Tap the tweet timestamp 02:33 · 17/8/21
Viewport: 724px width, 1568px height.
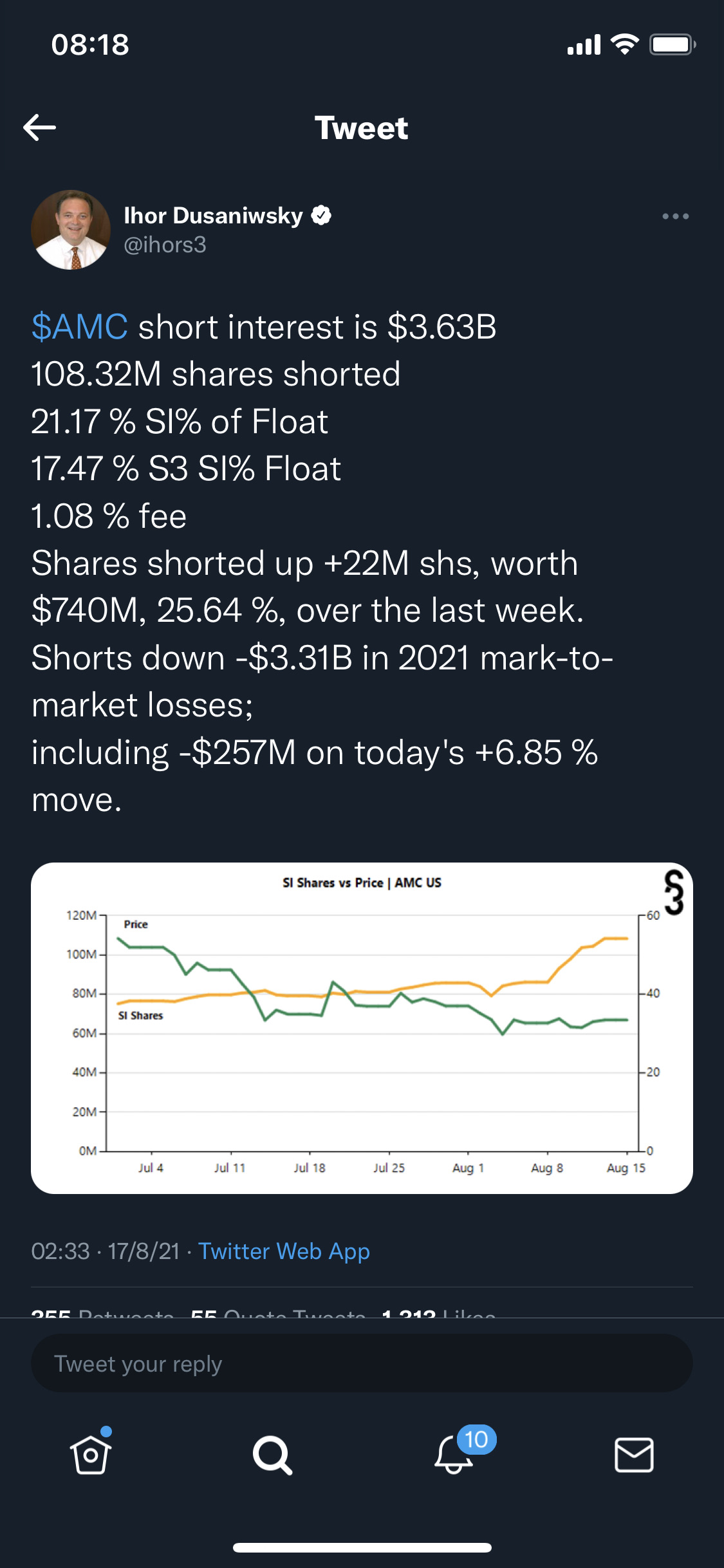coord(106,1251)
